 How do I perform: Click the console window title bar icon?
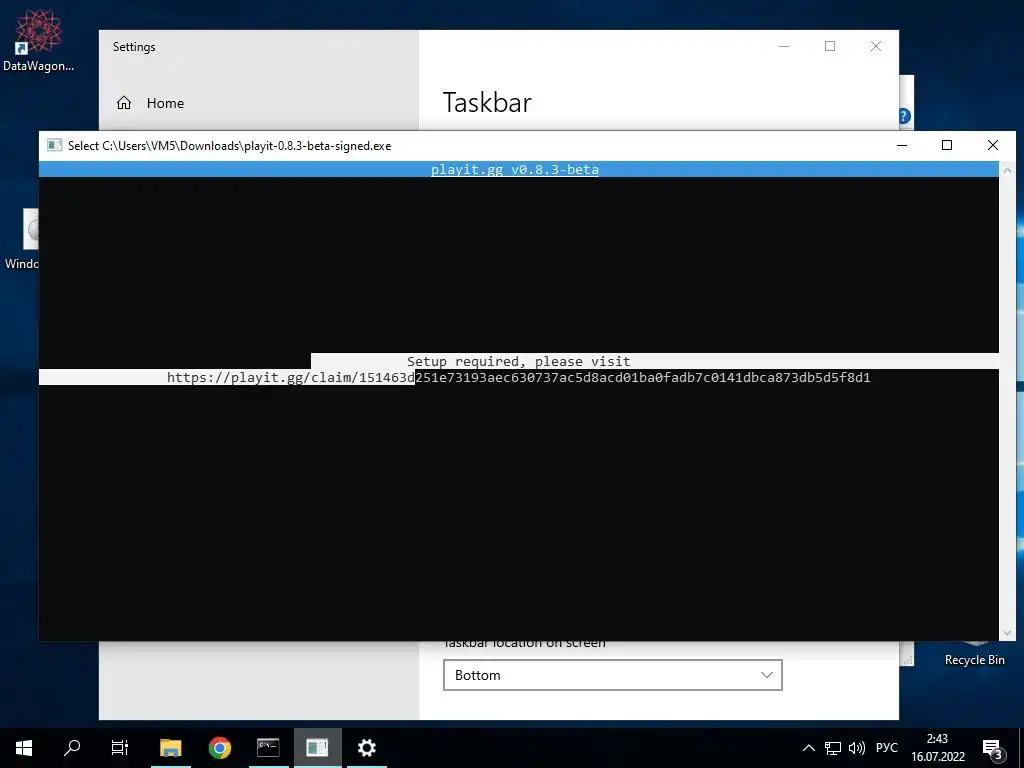[55, 145]
